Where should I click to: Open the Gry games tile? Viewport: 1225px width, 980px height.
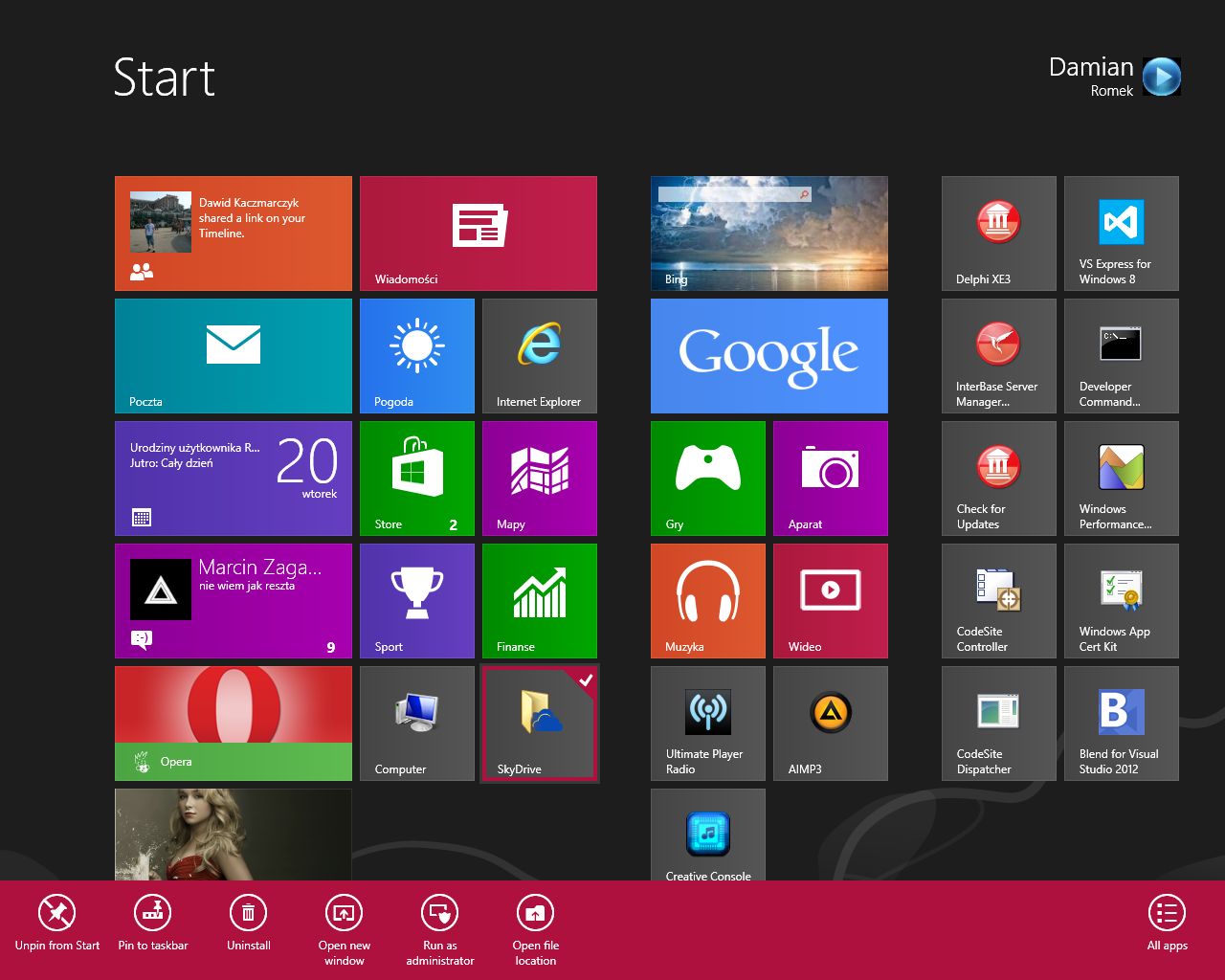click(x=708, y=479)
